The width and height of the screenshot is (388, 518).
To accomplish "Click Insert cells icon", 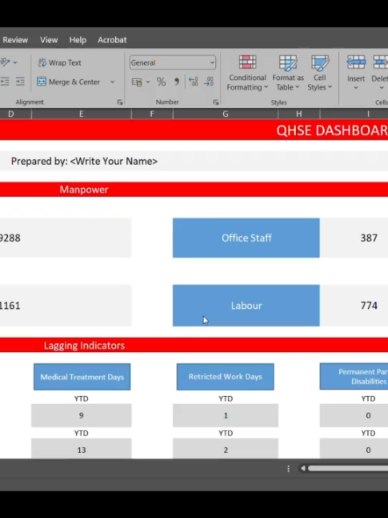I will coord(356,63).
